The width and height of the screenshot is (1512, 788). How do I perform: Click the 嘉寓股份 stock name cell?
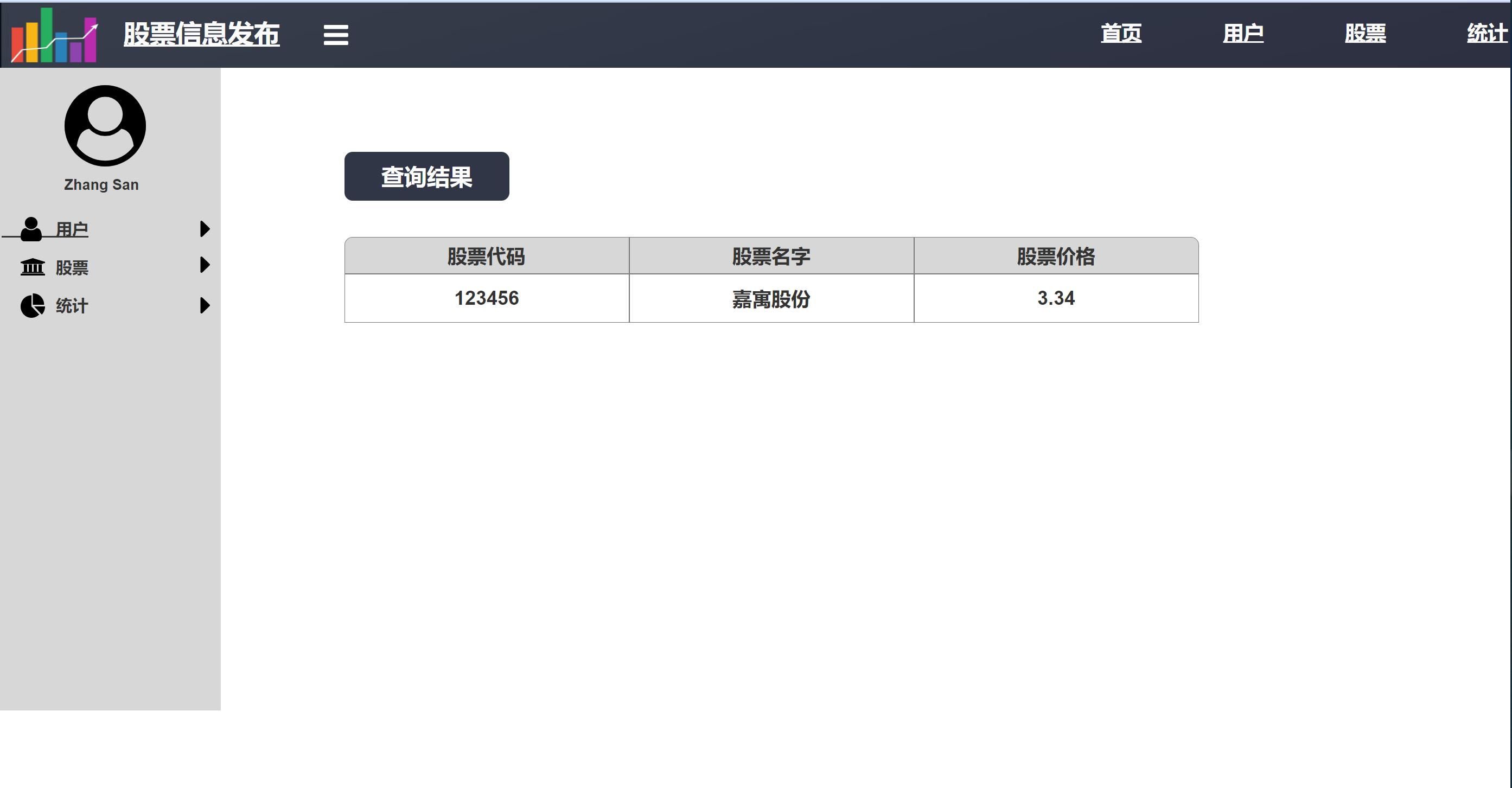[771, 299]
